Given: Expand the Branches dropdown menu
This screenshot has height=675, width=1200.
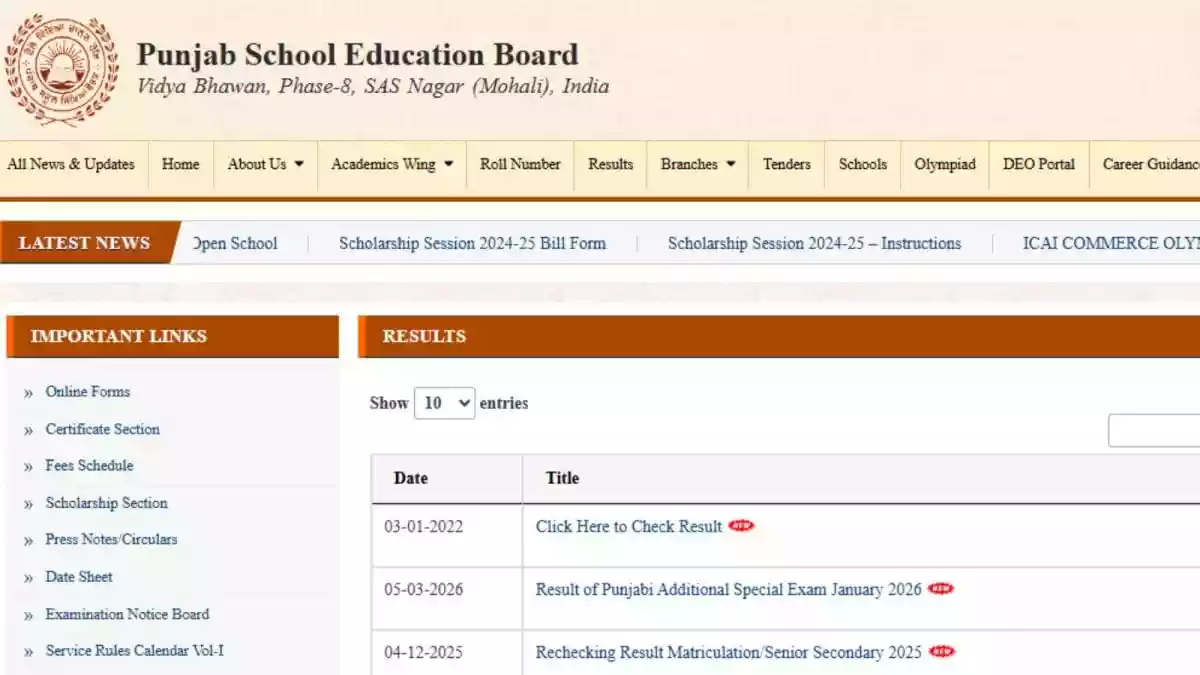Looking at the screenshot, I should (697, 164).
